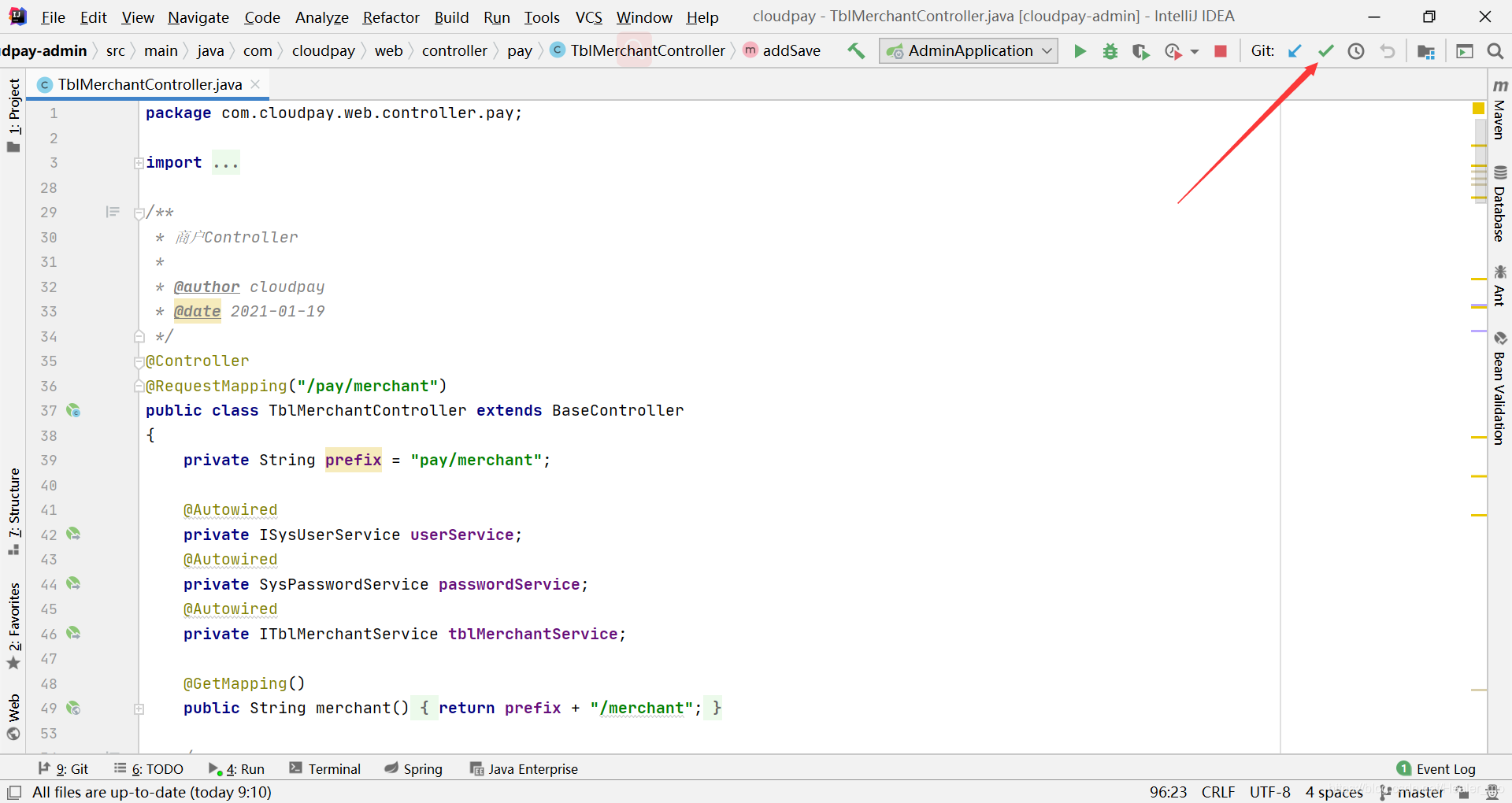Click the read-only lock icon in status bar
This screenshot has width=1512, height=803.
pos(1462,792)
